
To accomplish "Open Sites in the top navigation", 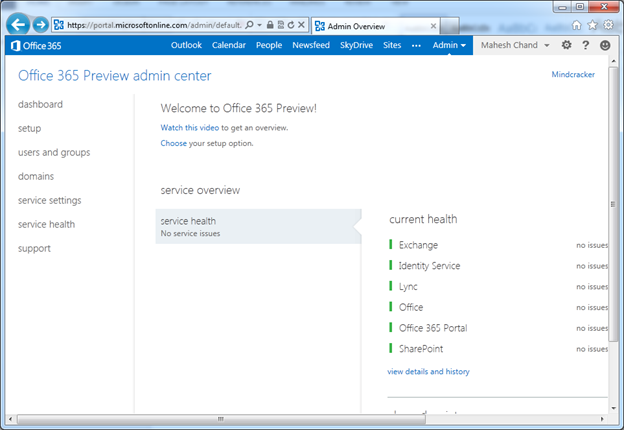I will pyautogui.click(x=392, y=45).
